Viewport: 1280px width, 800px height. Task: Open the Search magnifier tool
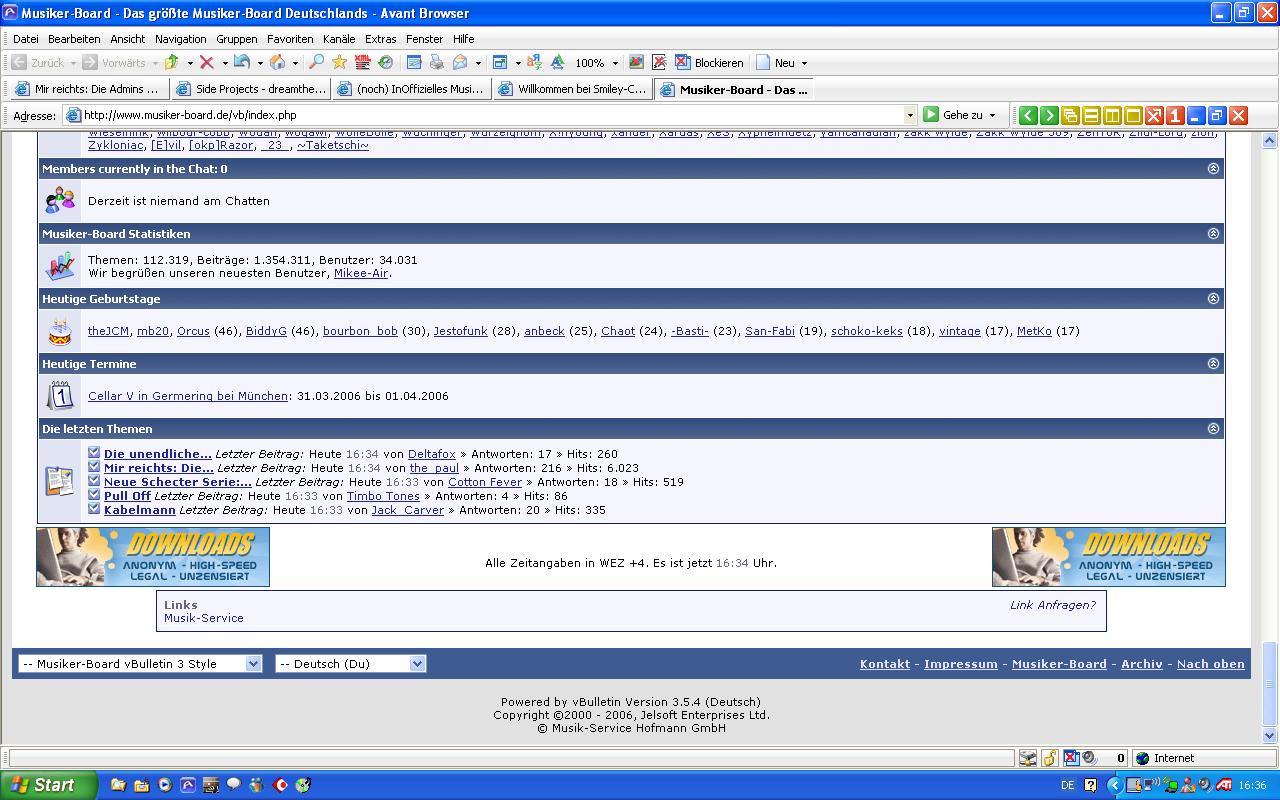coord(316,62)
